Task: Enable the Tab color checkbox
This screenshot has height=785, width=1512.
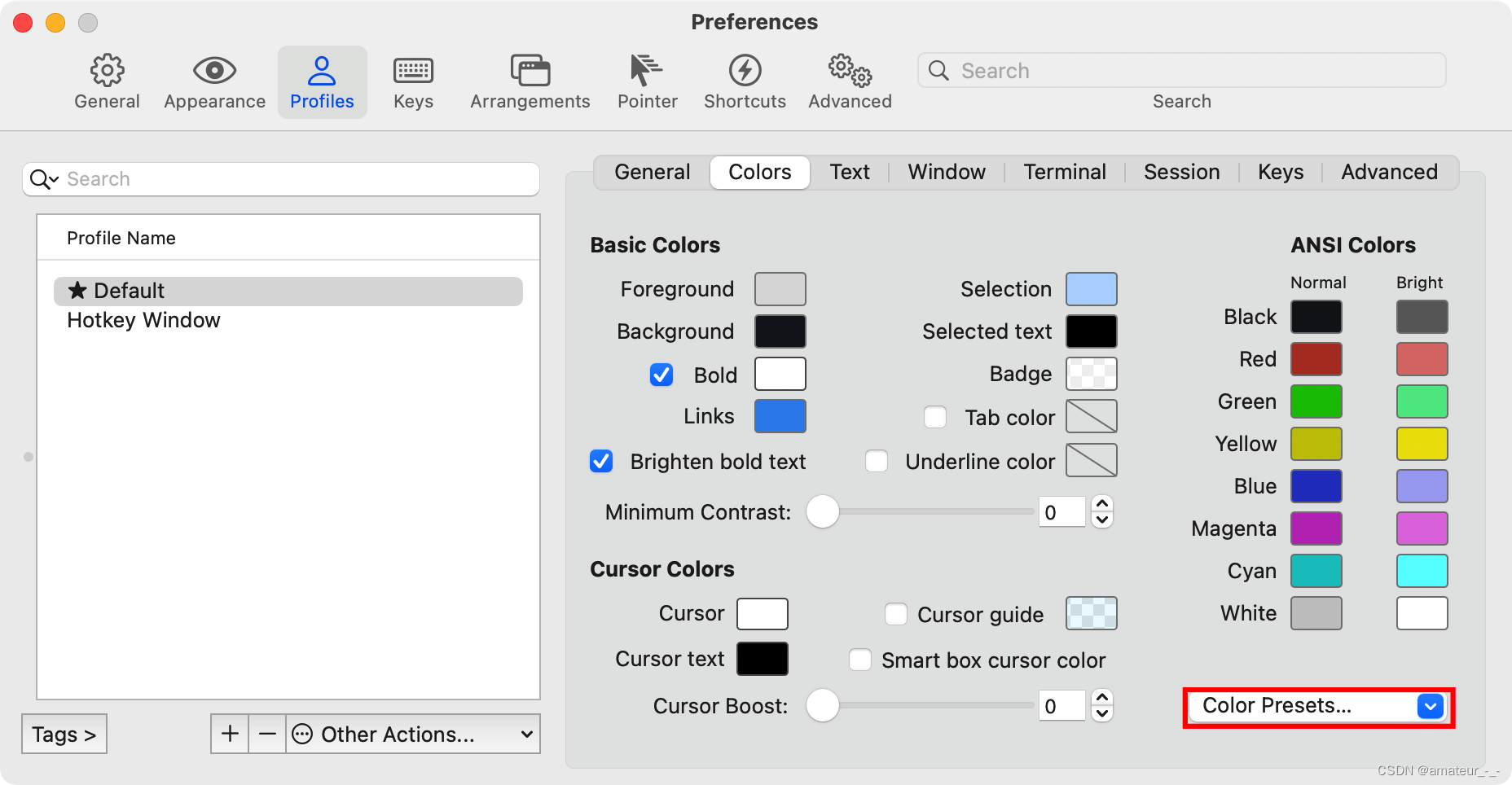Action: click(935, 417)
